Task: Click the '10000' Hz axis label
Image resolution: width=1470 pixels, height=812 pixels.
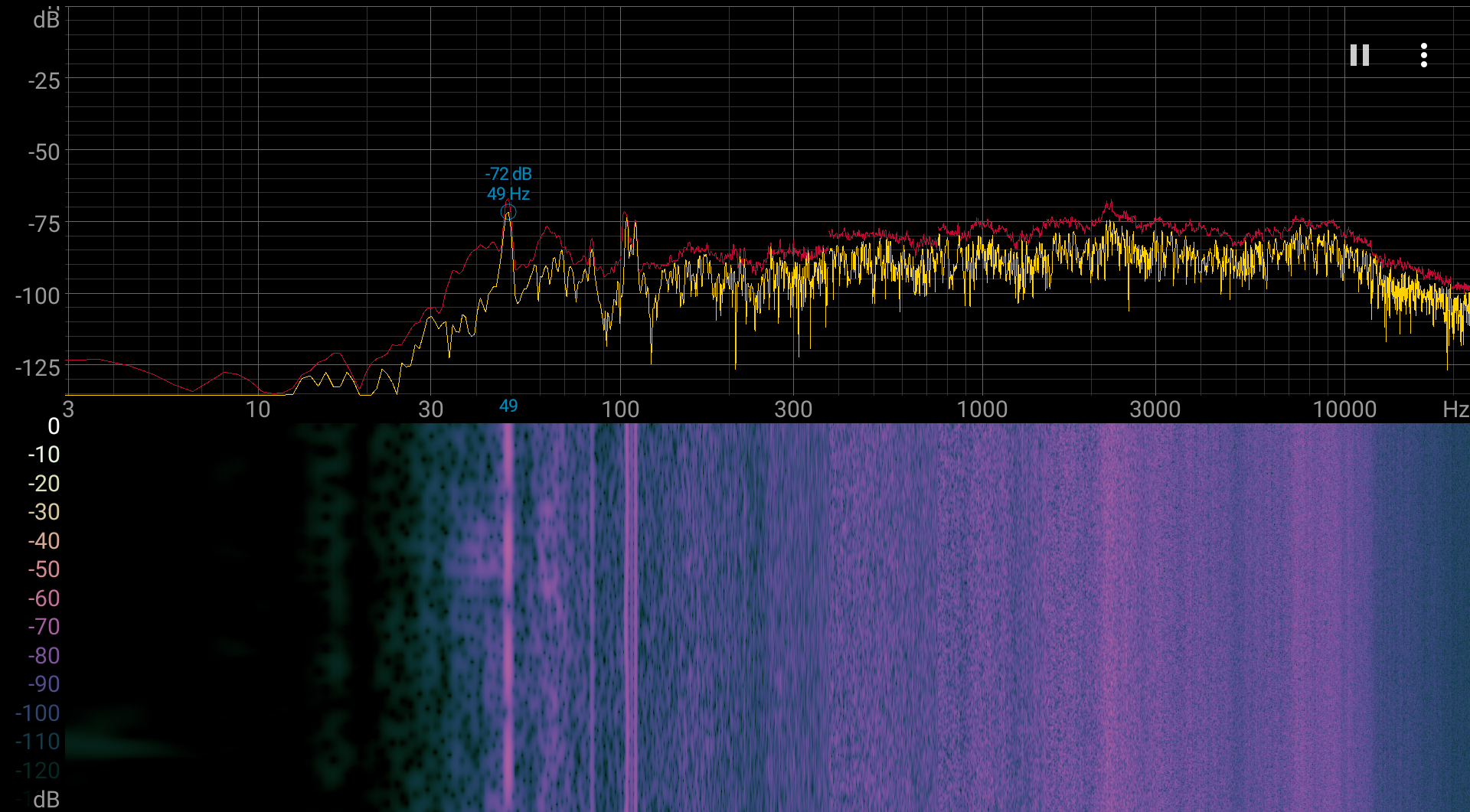Action: coord(1344,409)
